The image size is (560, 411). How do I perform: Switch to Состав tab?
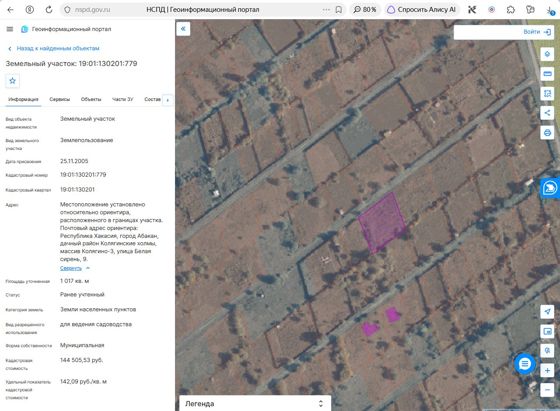click(x=152, y=99)
